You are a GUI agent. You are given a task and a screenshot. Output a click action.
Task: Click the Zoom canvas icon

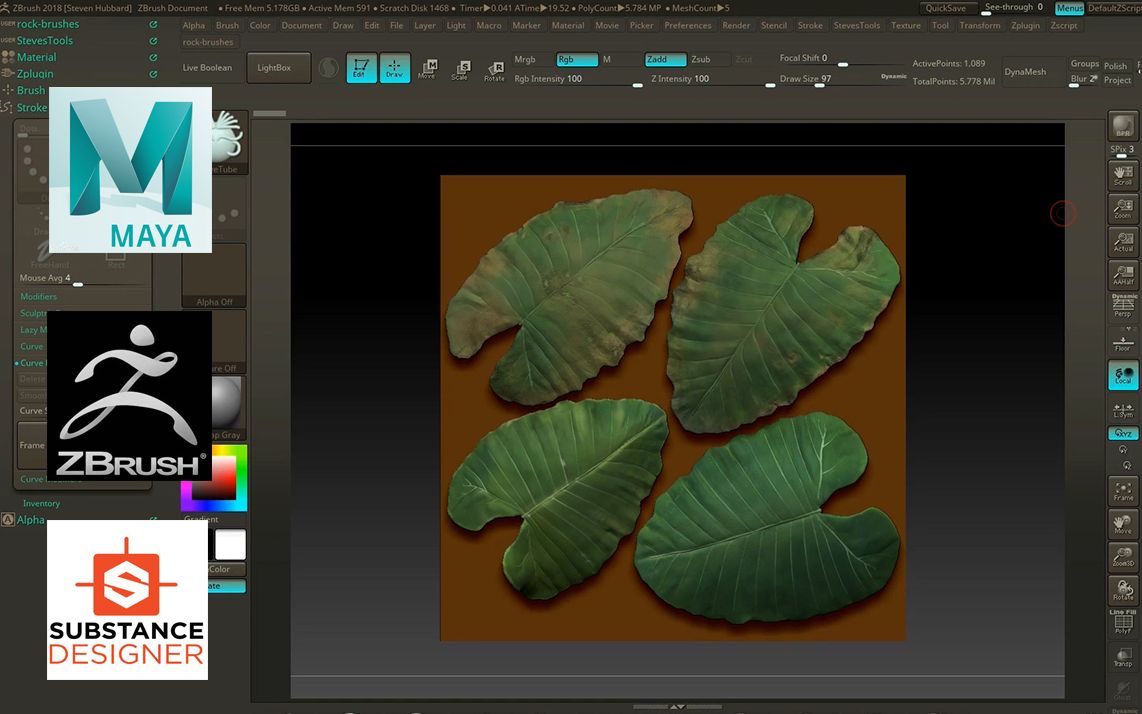[1122, 208]
